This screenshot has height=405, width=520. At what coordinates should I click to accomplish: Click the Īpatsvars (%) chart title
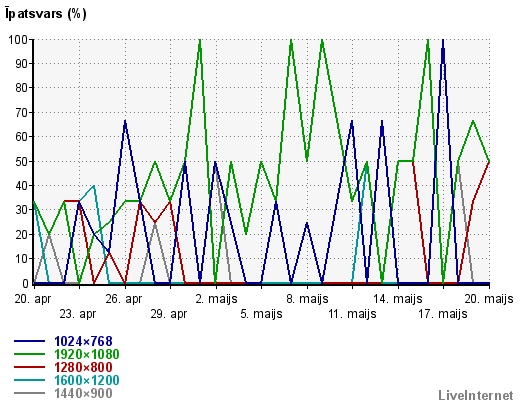tap(46, 14)
